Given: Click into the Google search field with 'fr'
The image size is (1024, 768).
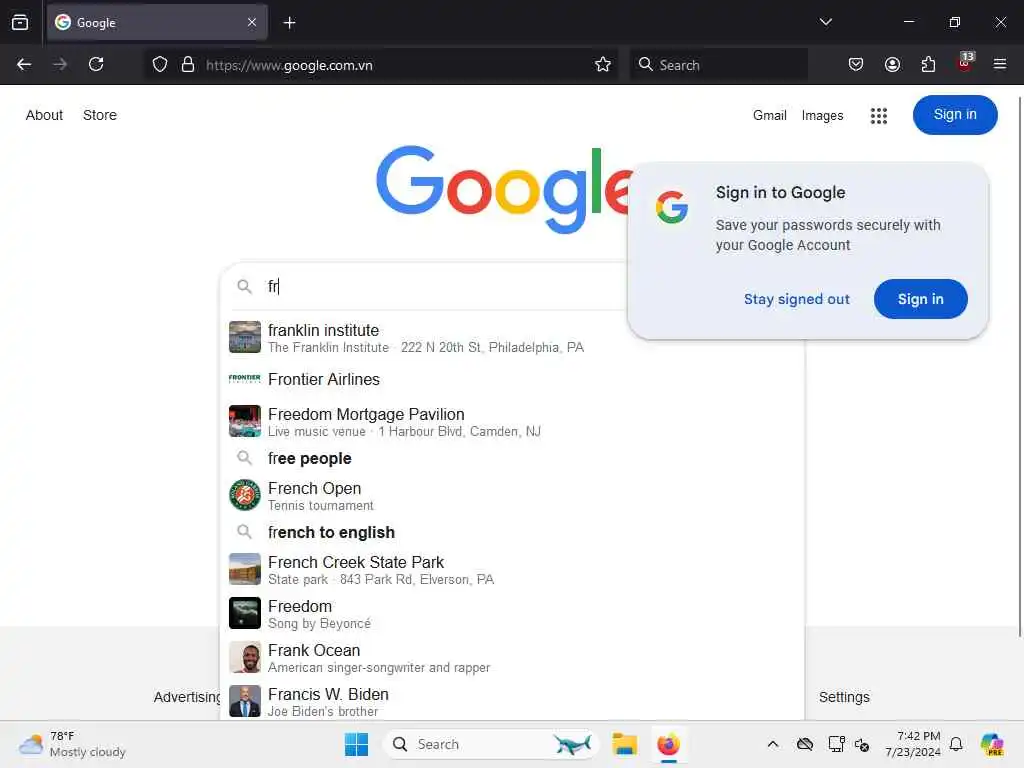Looking at the screenshot, I should [x=444, y=286].
